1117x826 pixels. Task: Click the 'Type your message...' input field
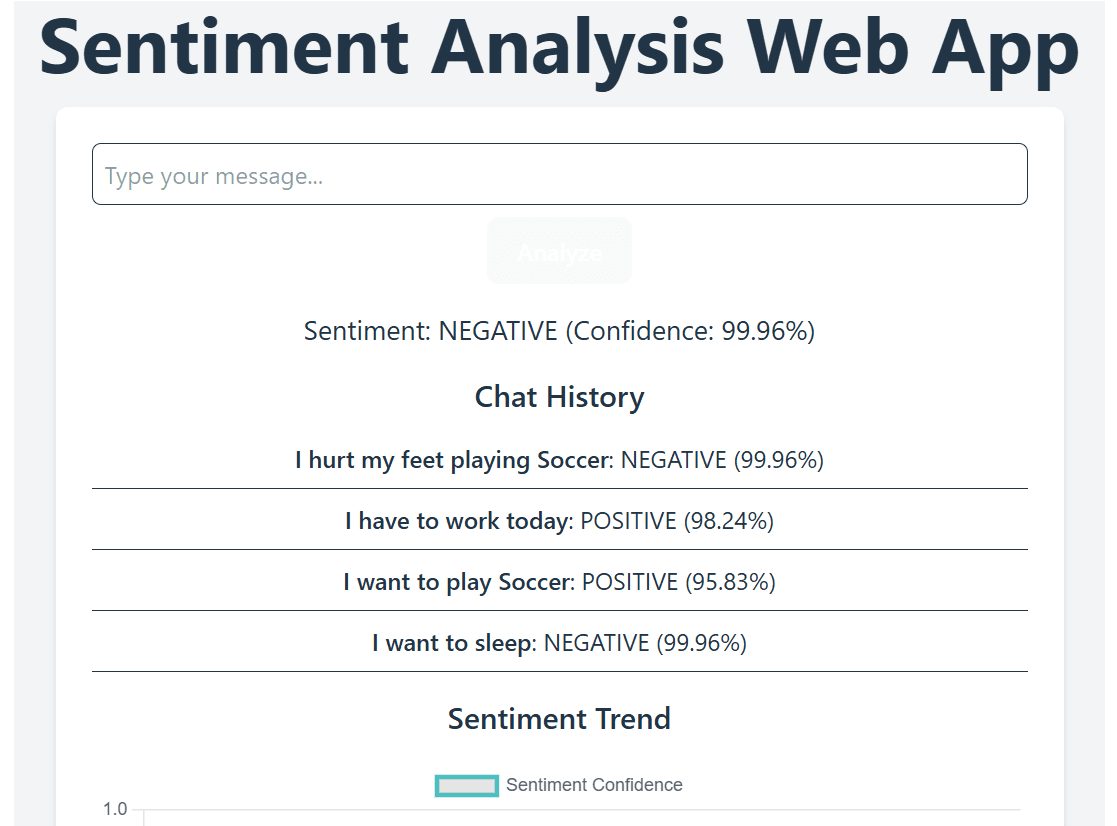(559, 175)
